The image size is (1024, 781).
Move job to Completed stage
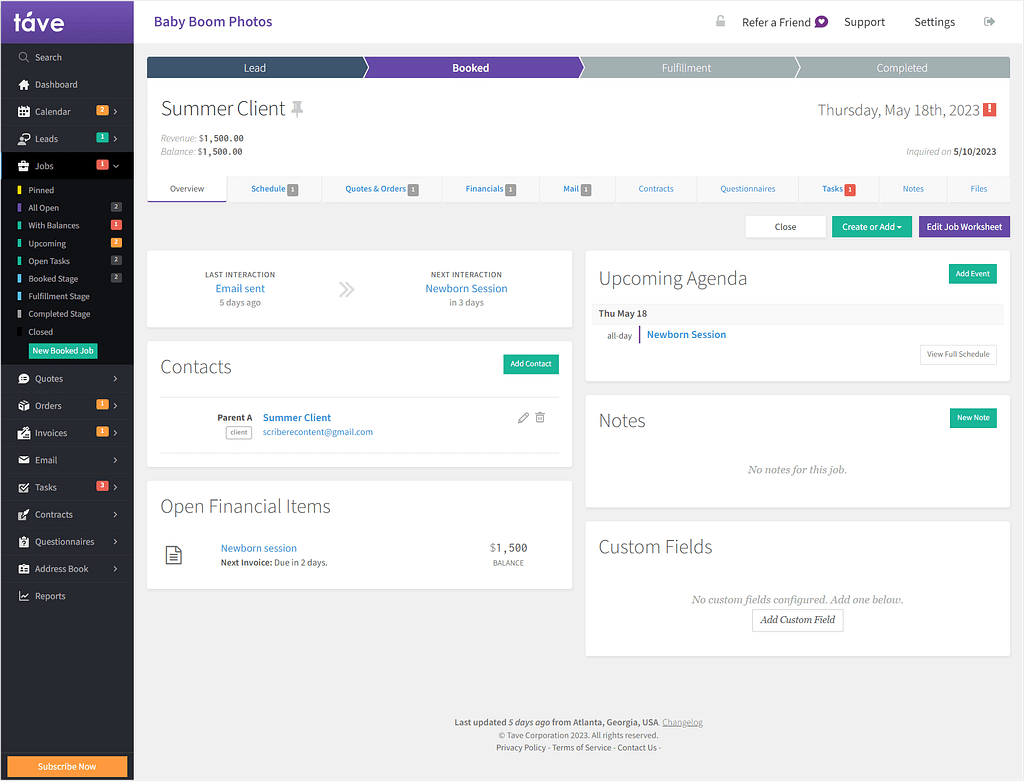pos(902,68)
